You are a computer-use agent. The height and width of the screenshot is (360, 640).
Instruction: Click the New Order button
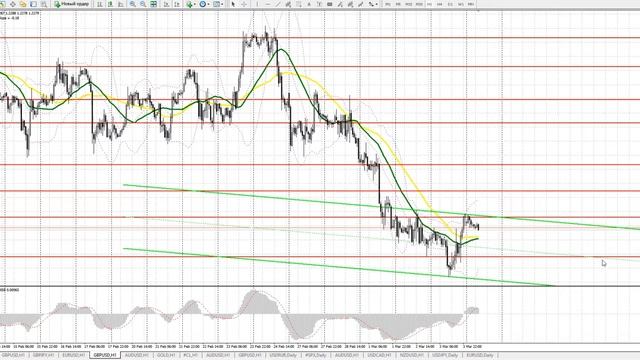pos(72,4)
